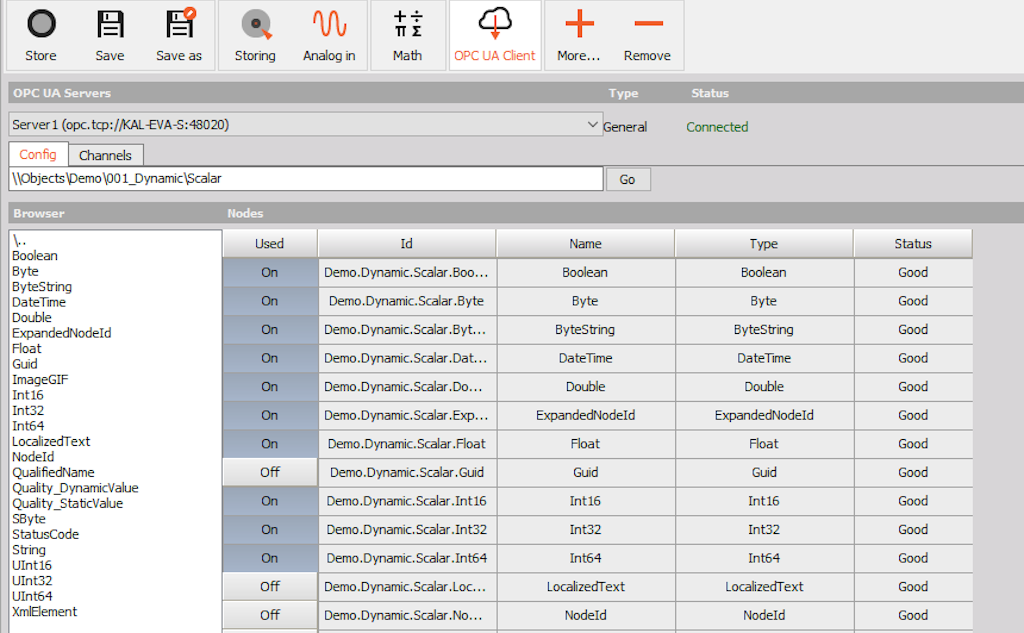The image size is (1024, 633).
Task: Click the node path input field
Action: pyautogui.click(x=305, y=179)
